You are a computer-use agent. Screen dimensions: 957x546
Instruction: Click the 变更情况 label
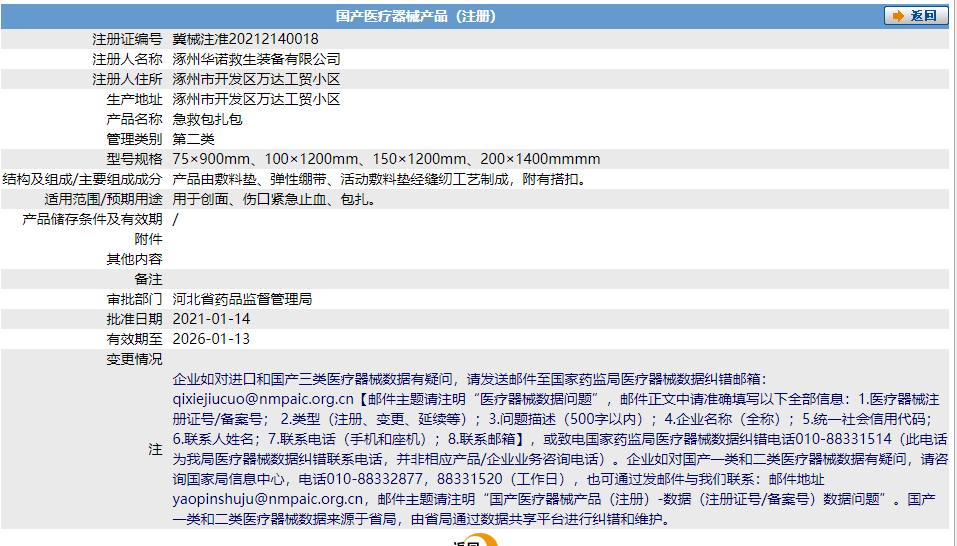click(x=134, y=359)
